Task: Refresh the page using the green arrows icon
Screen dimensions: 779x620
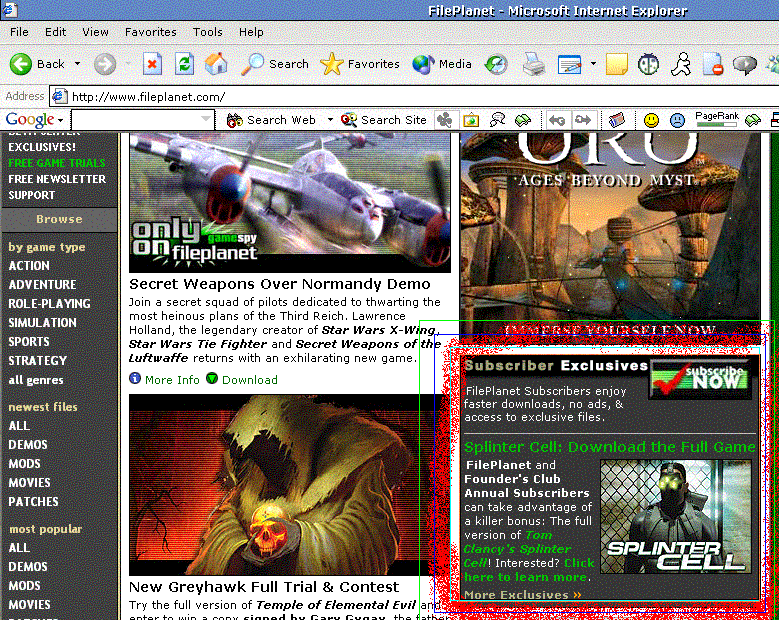Action: 184,64
